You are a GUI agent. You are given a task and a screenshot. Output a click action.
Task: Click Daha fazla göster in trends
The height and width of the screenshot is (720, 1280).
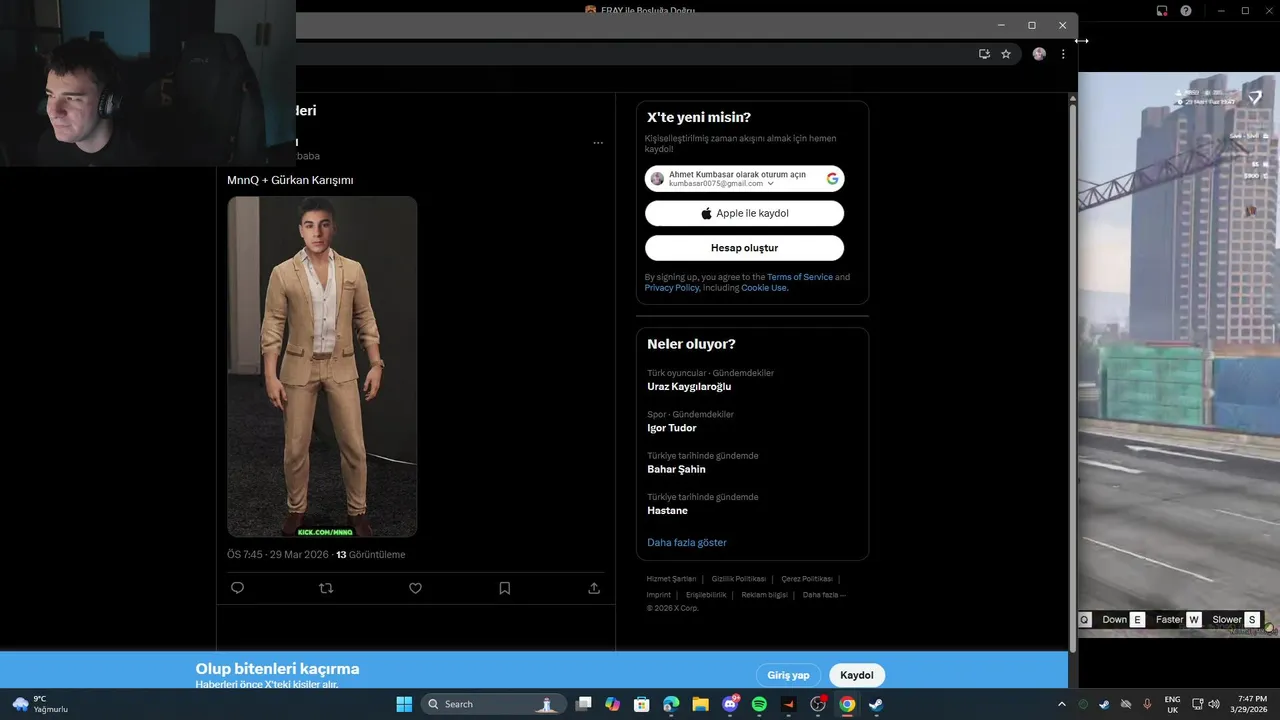(x=687, y=543)
